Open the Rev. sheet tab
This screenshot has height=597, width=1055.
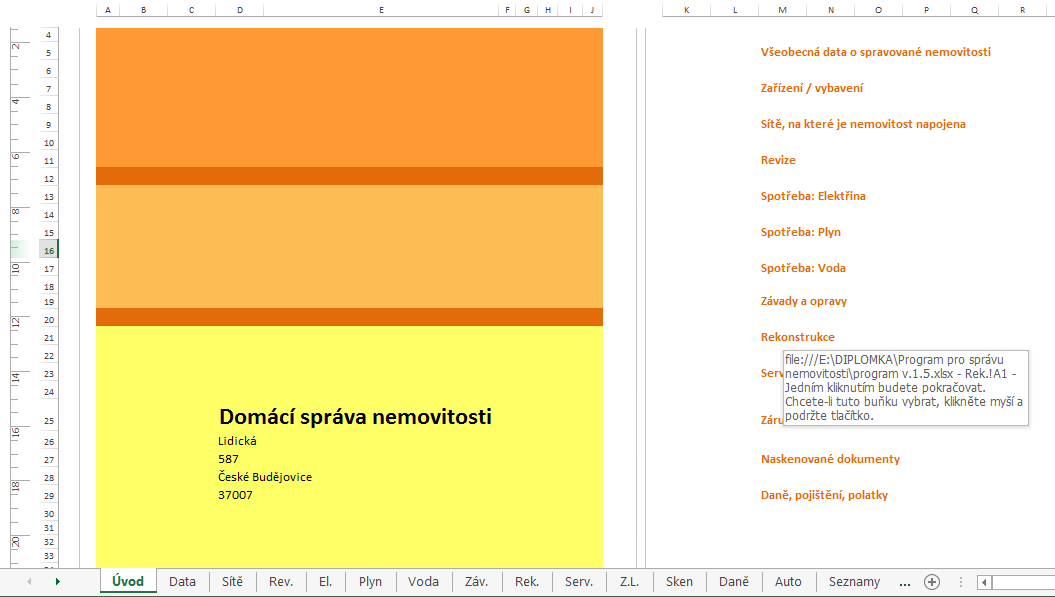[x=281, y=582]
